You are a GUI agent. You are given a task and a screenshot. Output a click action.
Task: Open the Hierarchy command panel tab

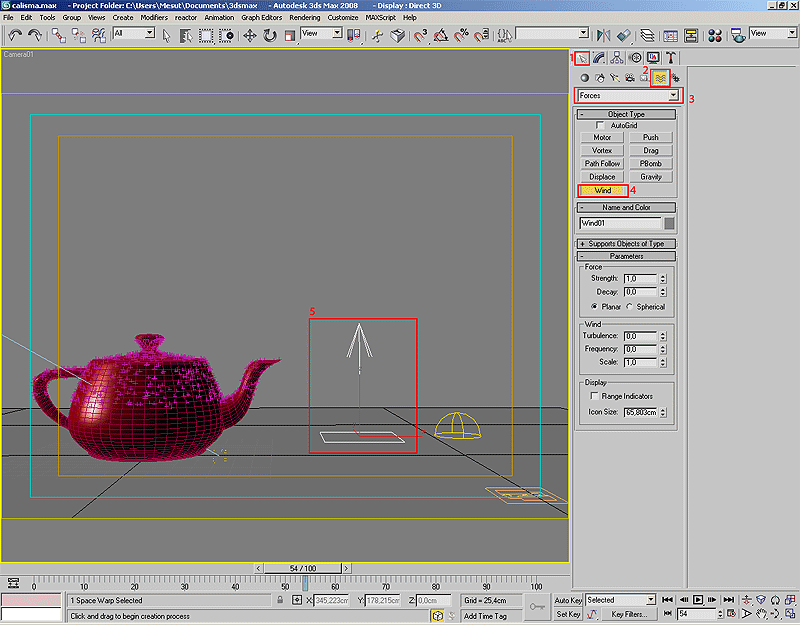coord(616,57)
